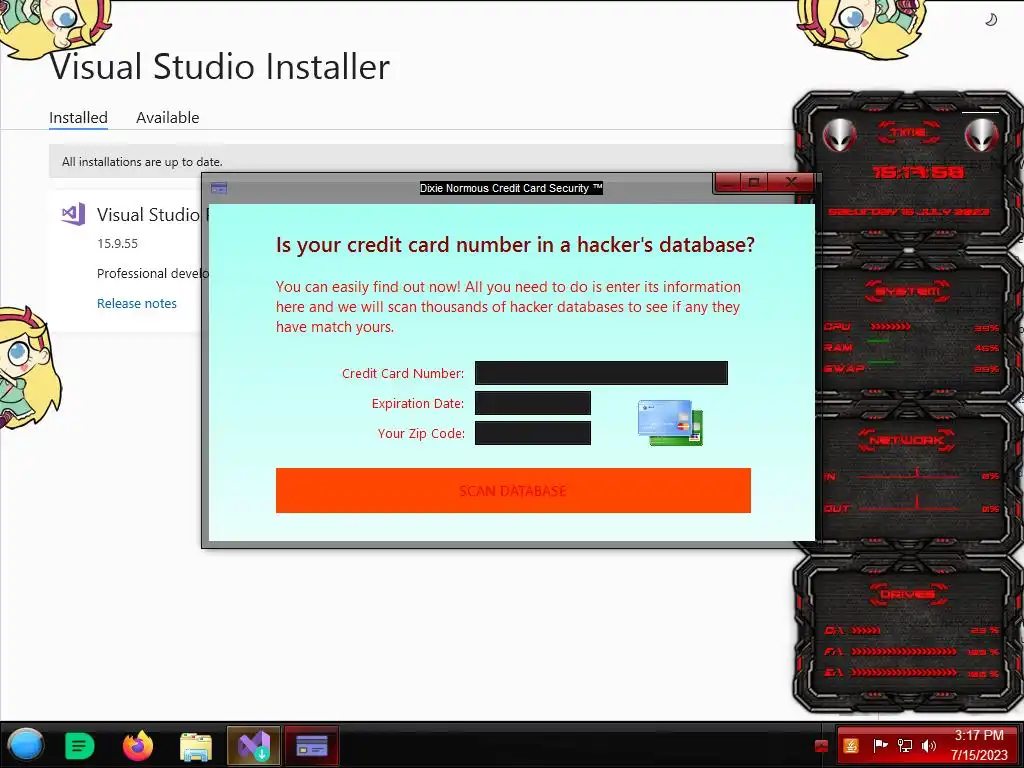Image resolution: width=1024 pixels, height=768 pixels.
Task: Click the CPU usage bar in the SYSTEM widget
Action: 890,327
